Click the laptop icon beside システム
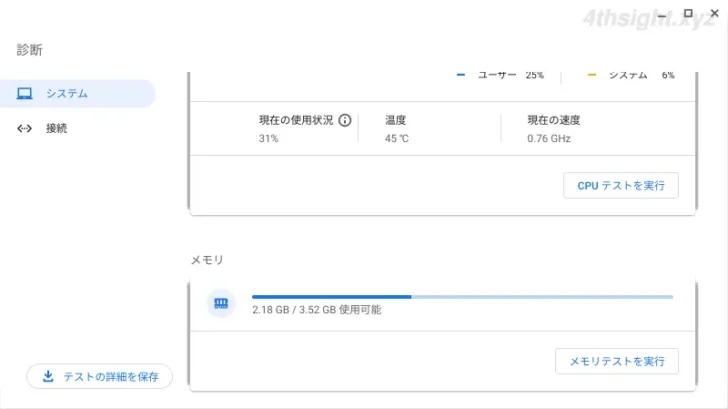Viewport: 728px width, 409px height. pyautogui.click(x=25, y=93)
